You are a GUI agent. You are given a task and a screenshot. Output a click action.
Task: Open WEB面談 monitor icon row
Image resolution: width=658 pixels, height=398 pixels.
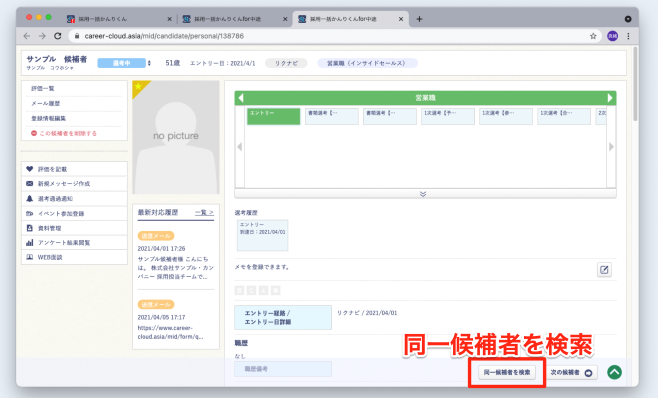point(74,257)
